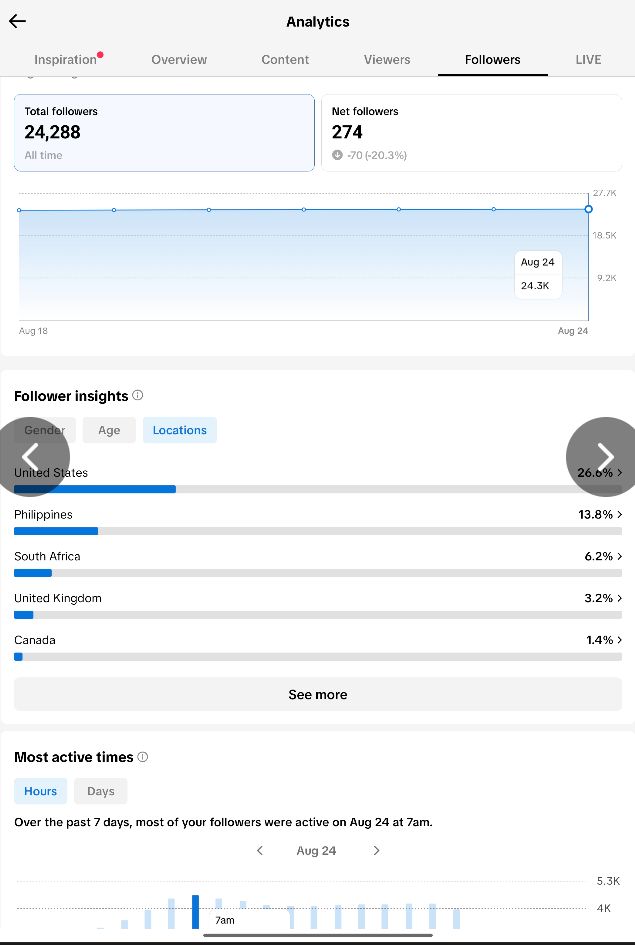Go to previous image with left carousel arrow
This screenshot has width=635, height=945.
(31, 457)
